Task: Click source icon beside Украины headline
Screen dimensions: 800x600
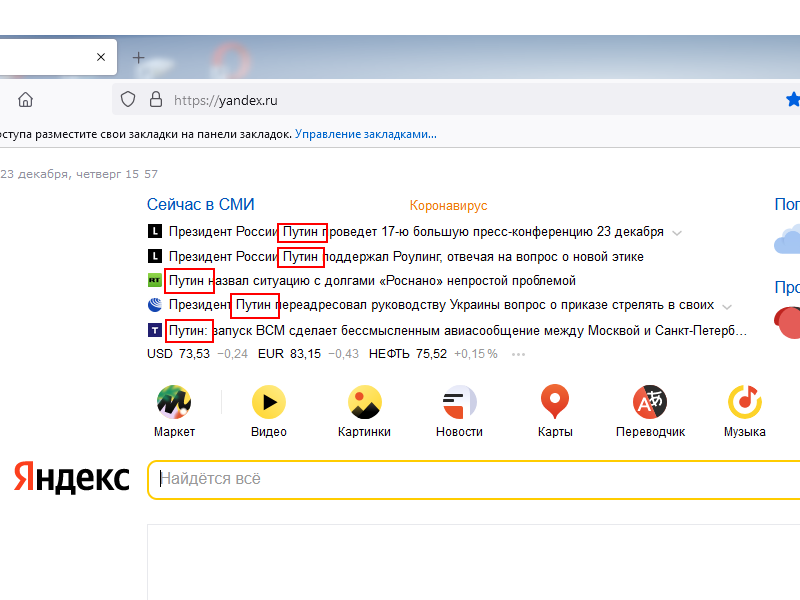Action: pos(155,305)
